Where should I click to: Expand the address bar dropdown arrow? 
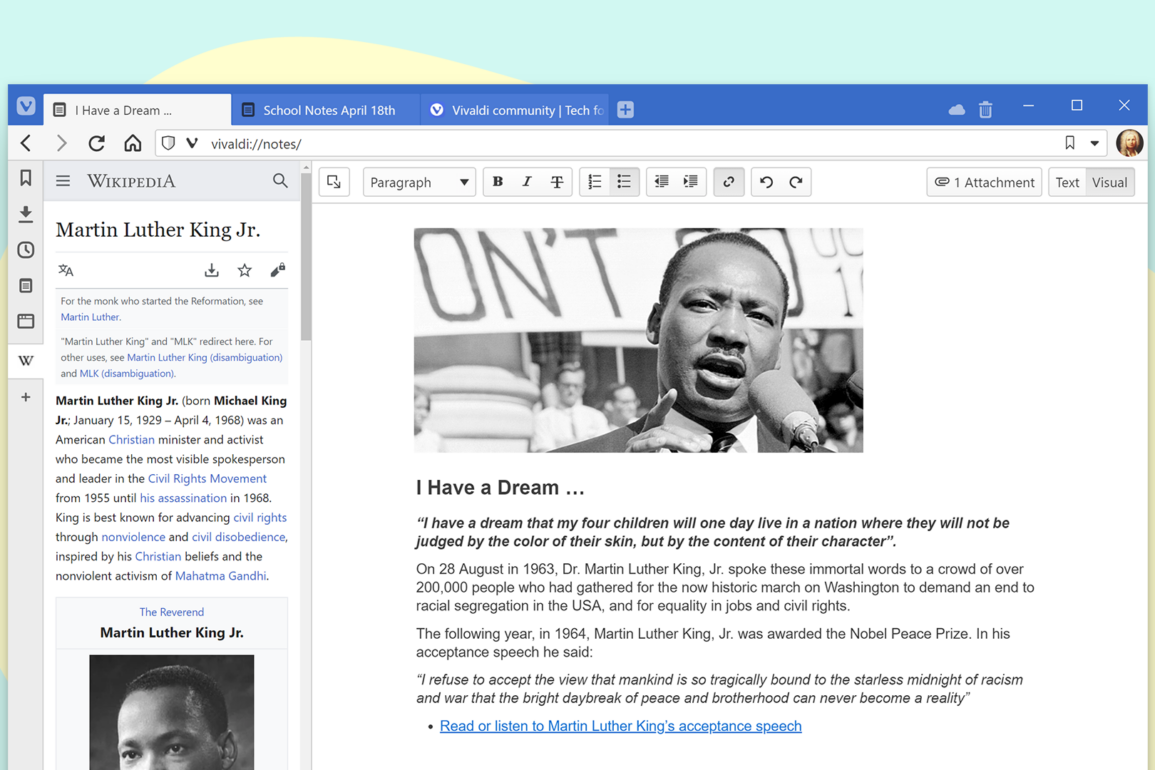(x=1095, y=144)
